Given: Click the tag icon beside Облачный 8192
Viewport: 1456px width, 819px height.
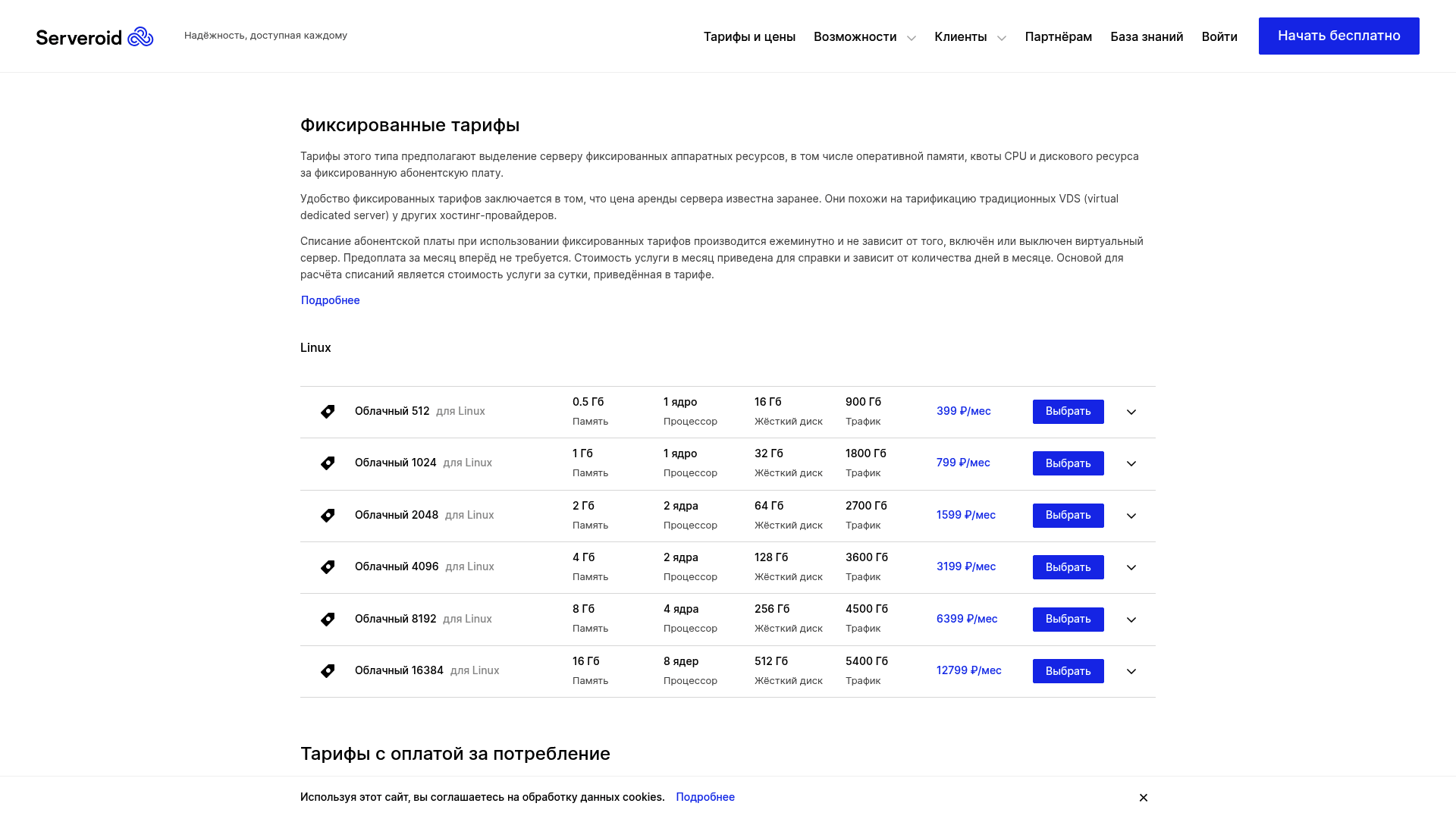Looking at the screenshot, I should tap(328, 620).
